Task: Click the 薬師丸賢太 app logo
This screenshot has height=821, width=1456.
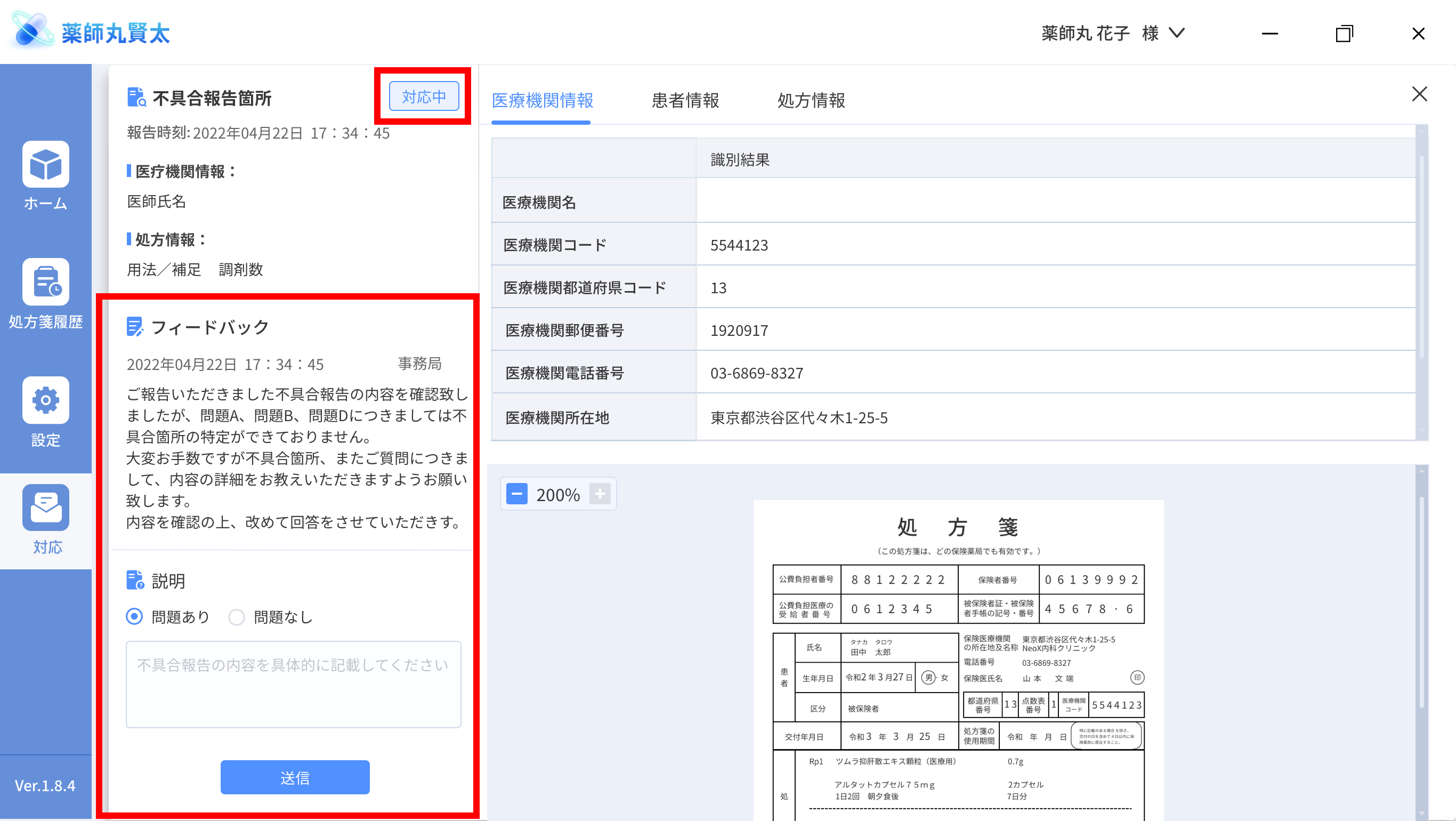Action: [91, 31]
